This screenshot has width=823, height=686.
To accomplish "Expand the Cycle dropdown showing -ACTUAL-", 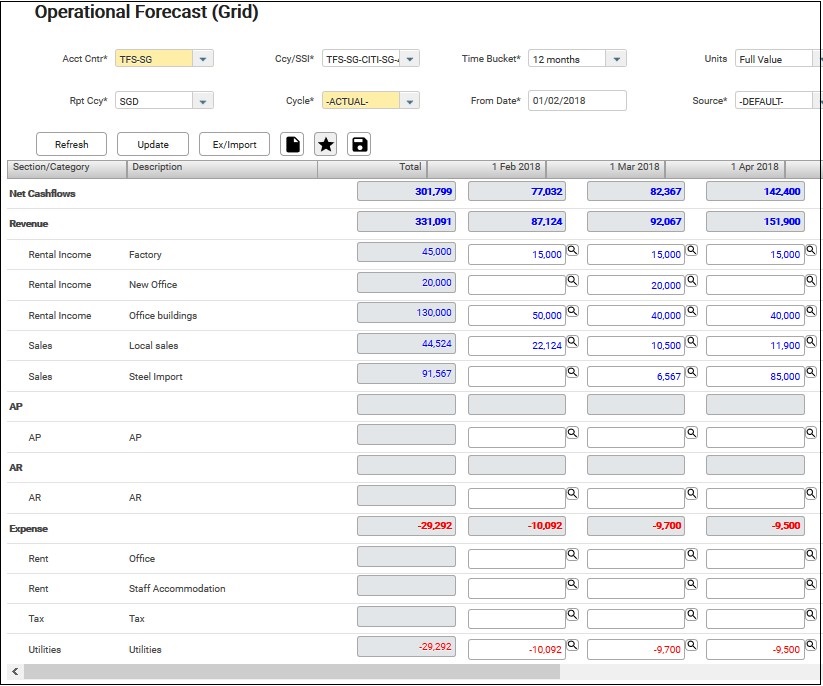I will [x=410, y=101].
